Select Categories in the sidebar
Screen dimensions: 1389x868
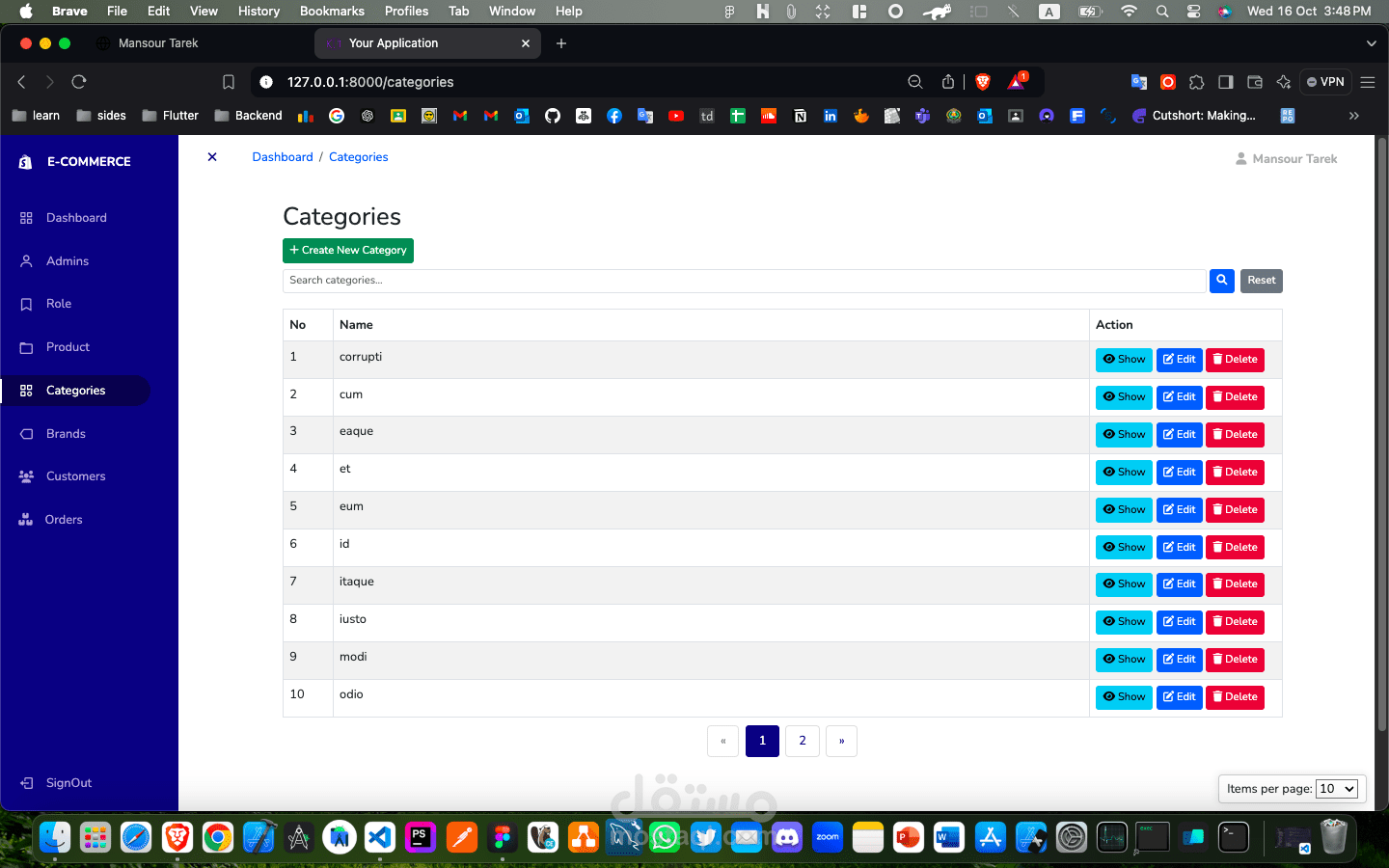tap(75, 391)
